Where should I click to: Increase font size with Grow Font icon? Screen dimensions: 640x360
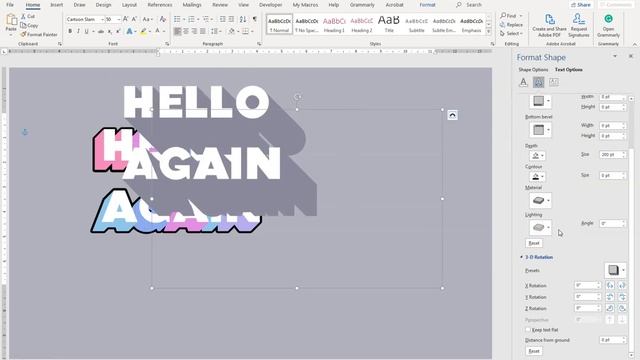click(126, 19)
